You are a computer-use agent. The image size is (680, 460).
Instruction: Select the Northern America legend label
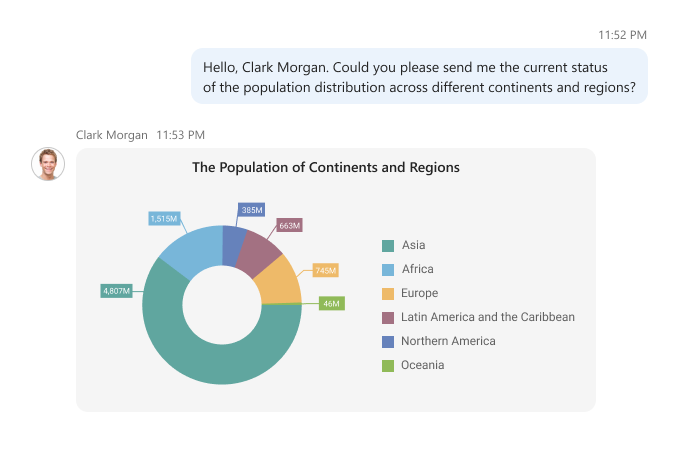(x=448, y=341)
